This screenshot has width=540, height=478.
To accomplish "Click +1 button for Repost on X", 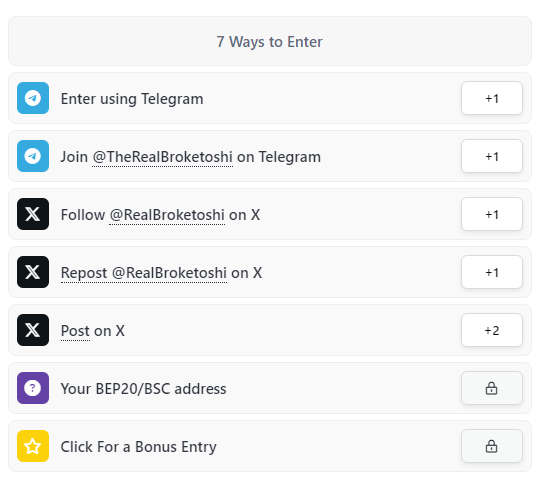I will (x=492, y=272).
